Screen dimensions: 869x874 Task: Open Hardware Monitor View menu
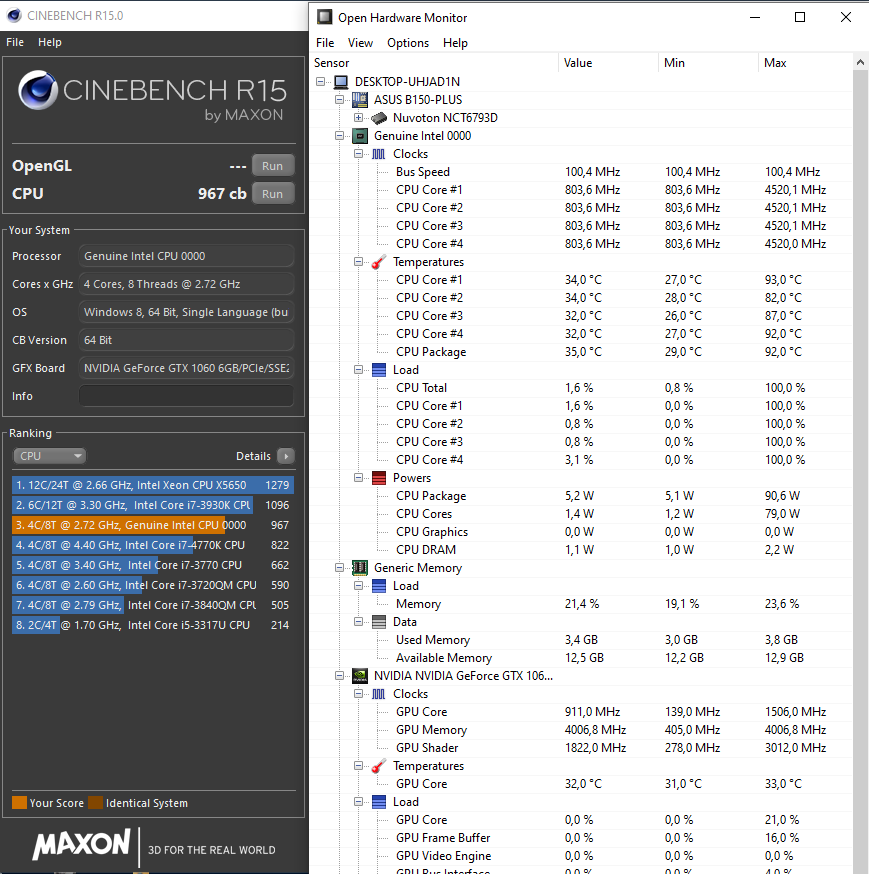(360, 43)
